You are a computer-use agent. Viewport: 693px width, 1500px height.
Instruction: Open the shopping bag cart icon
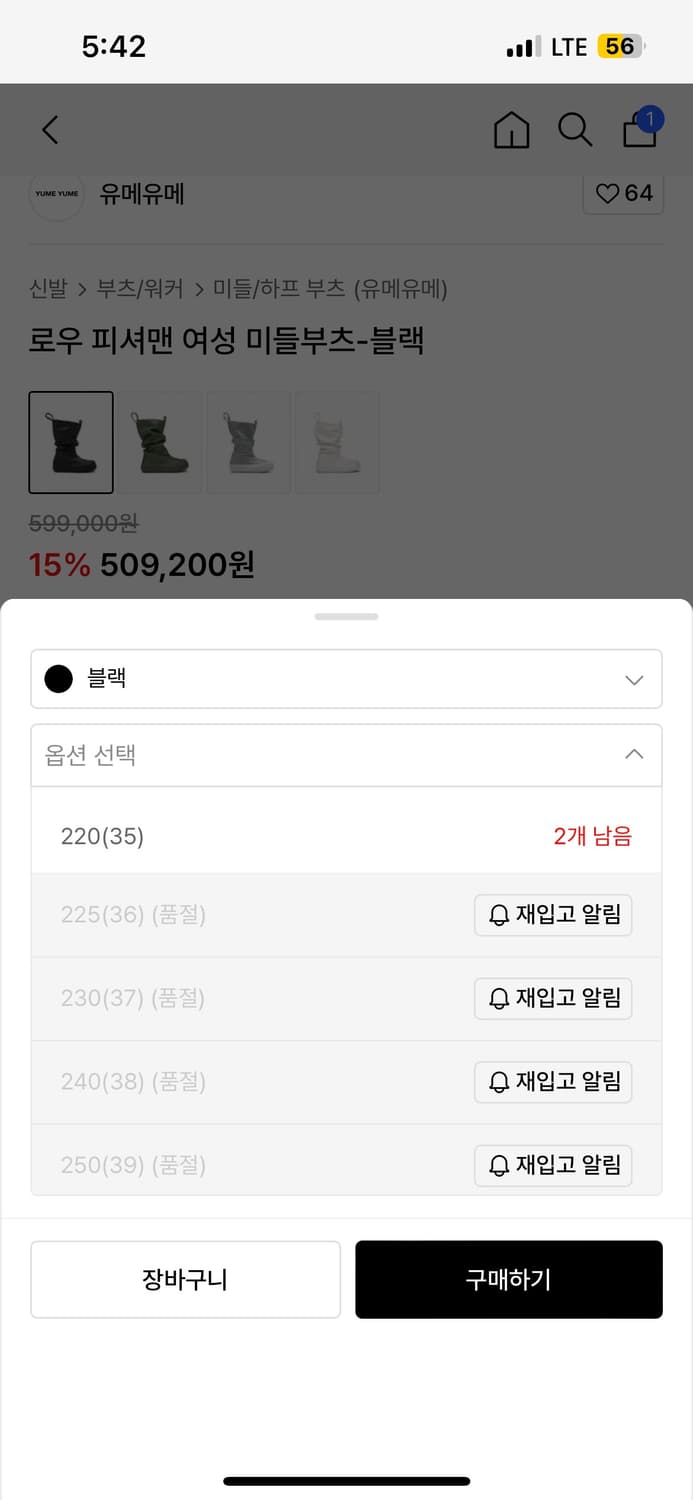[640, 130]
